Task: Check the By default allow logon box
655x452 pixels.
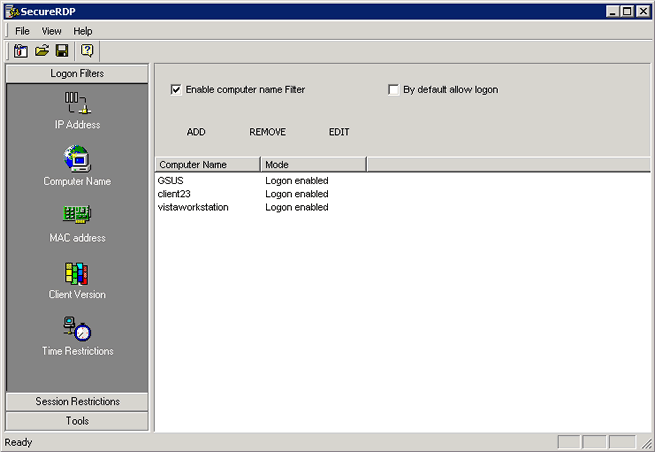Action: [394, 90]
